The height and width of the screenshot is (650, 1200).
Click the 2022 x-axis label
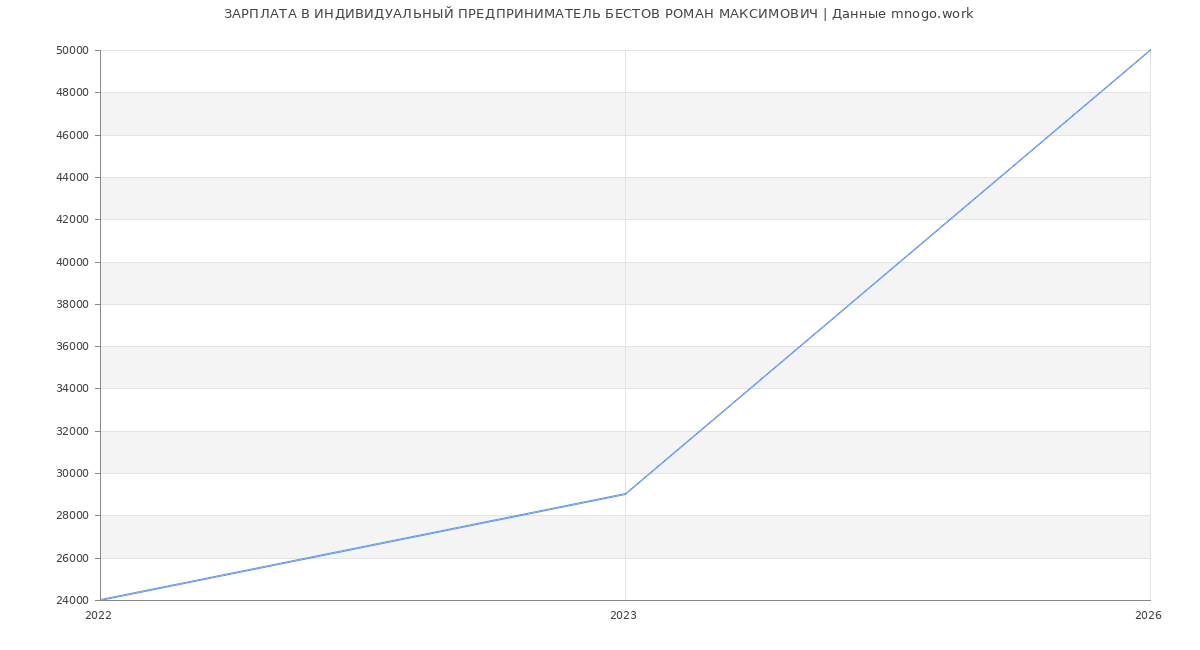point(98,616)
